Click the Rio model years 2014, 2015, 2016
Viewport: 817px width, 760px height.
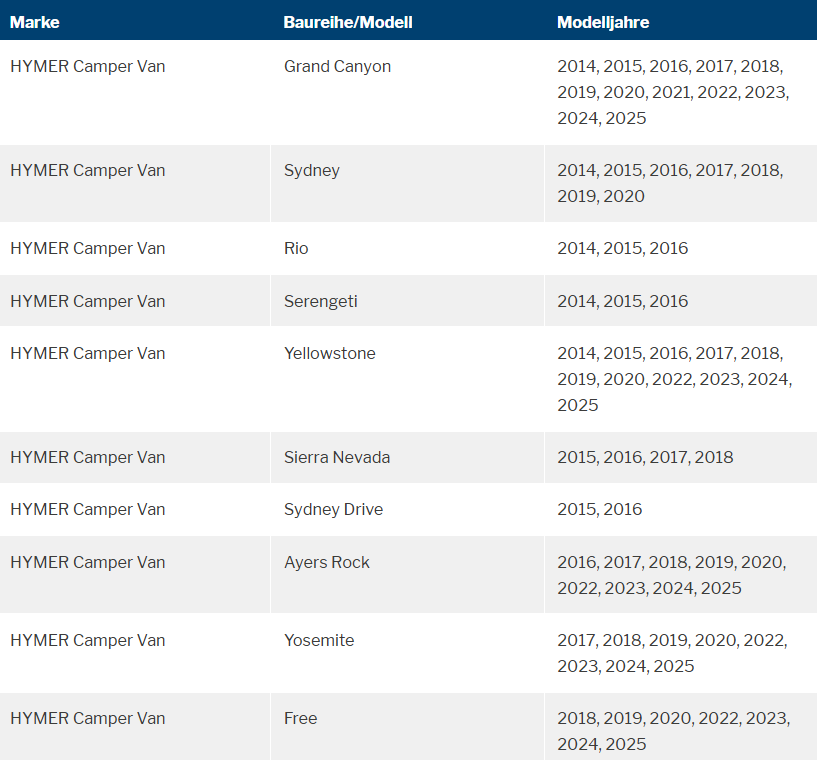tap(623, 248)
